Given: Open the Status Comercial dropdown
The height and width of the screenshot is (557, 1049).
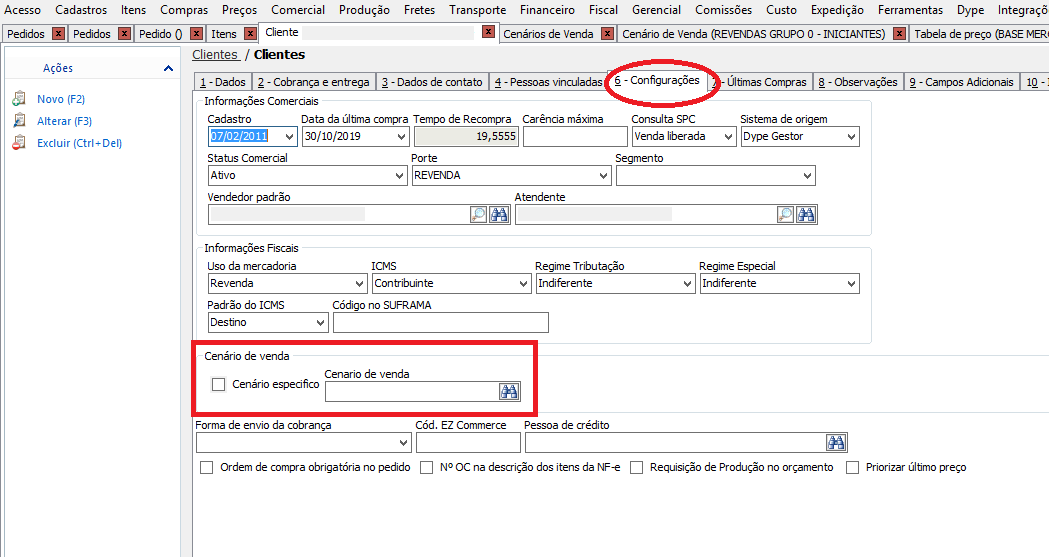Looking at the screenshot, I should click(x=399, y=176).
